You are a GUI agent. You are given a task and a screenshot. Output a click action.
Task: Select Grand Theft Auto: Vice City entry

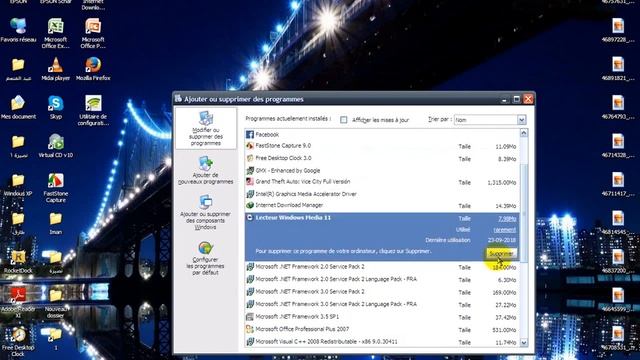point(382,182)
